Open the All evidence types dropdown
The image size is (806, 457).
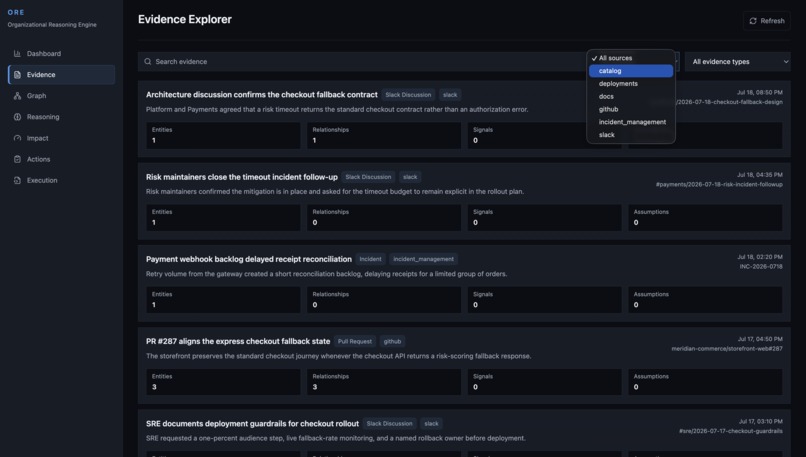737,62
